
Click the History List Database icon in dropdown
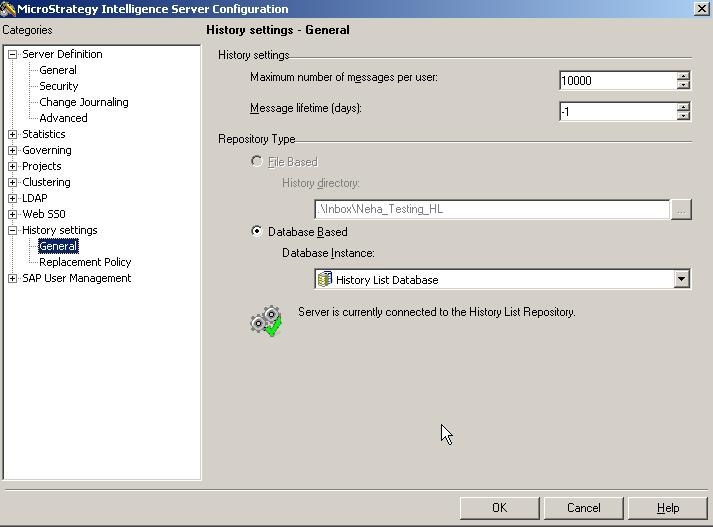click(x=325, y=280)
